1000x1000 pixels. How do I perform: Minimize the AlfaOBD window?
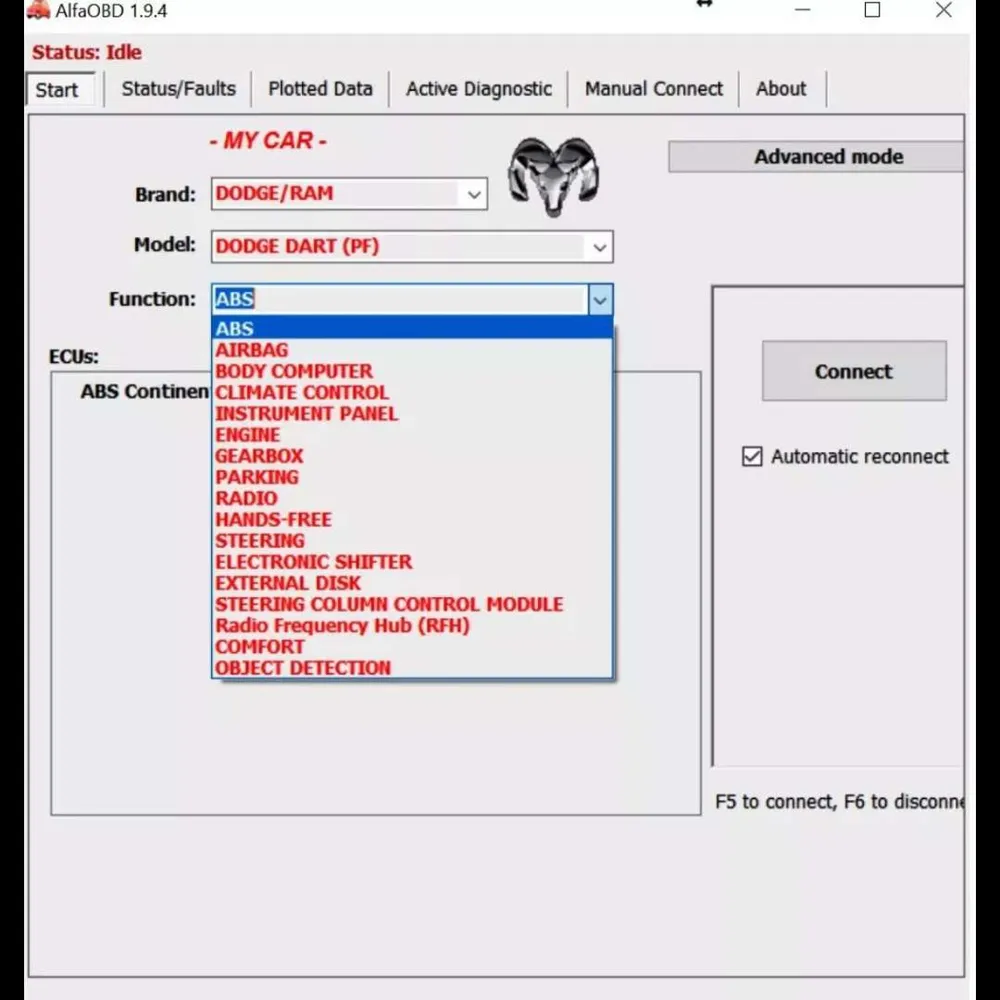pyautogui.click(x=802, y=10)
